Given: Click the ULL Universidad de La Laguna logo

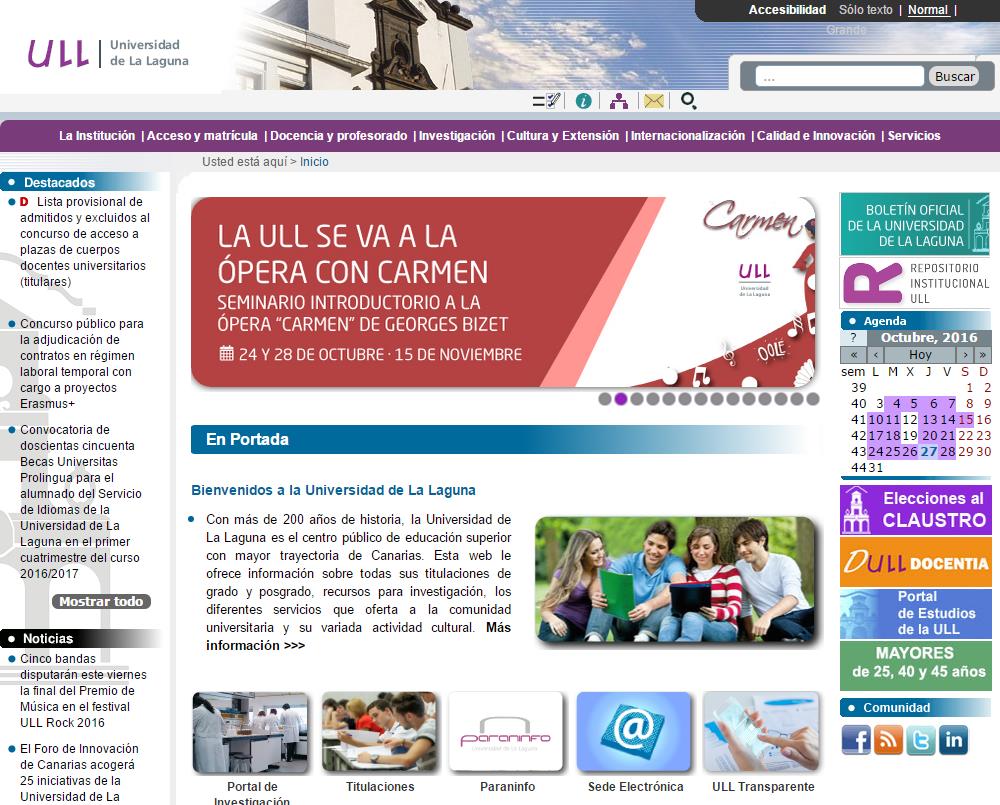Looking at the screenshot, I should point(108,54).
